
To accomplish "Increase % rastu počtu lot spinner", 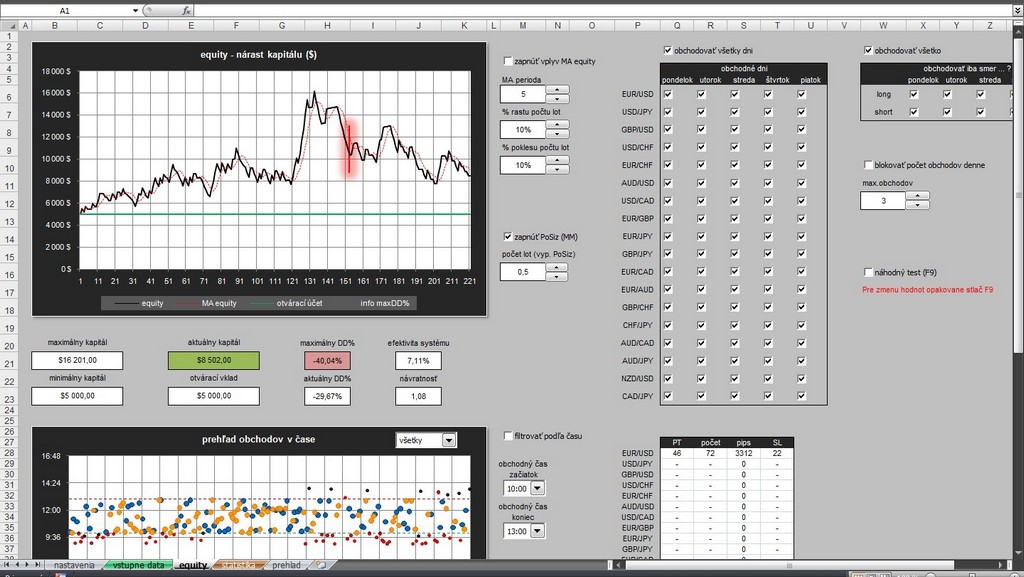I will pos(556,125).
